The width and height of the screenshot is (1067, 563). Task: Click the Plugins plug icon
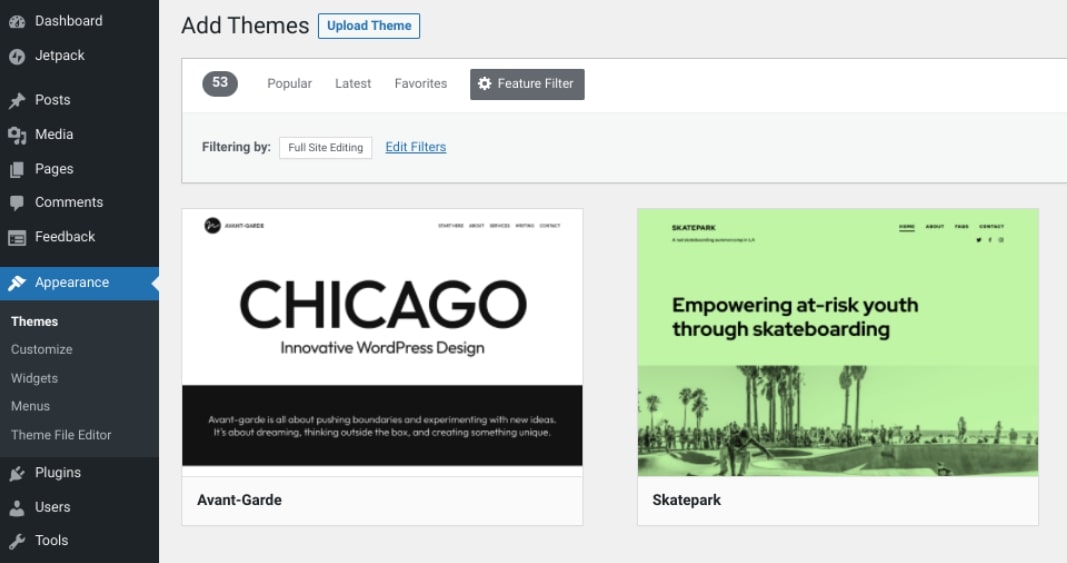(17, 473)
